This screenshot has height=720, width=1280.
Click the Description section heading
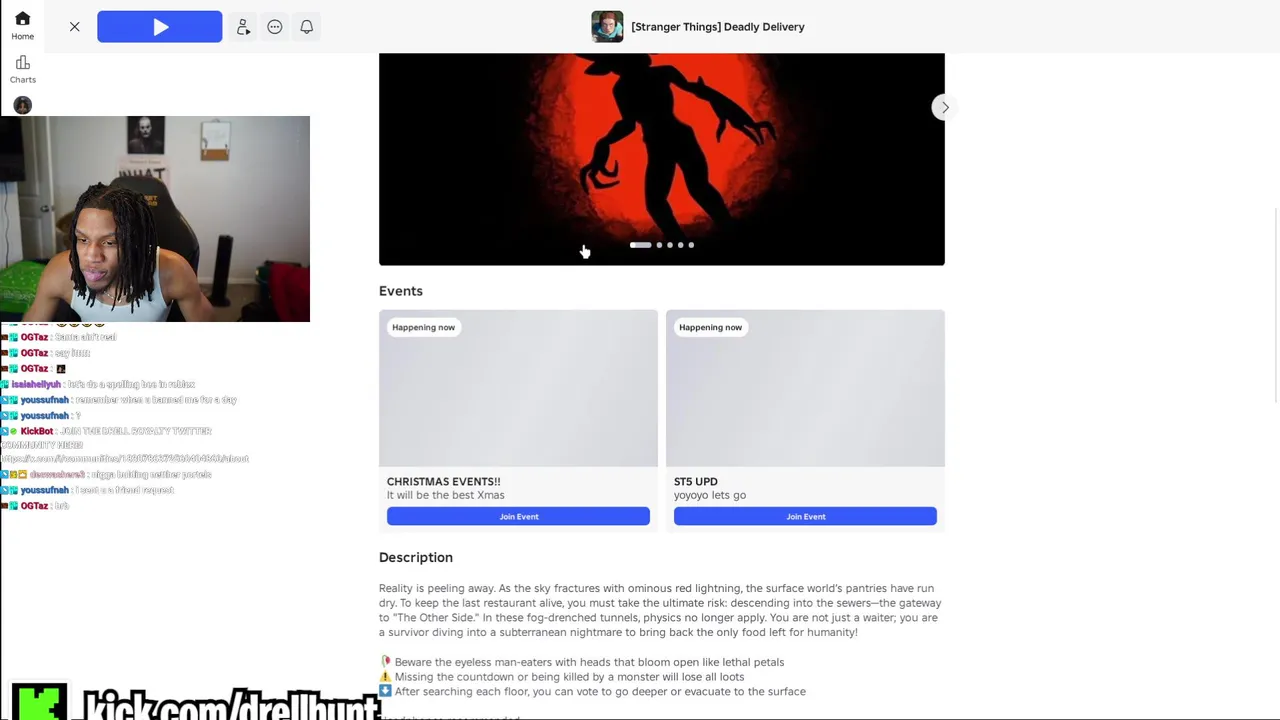coord(416,557)
